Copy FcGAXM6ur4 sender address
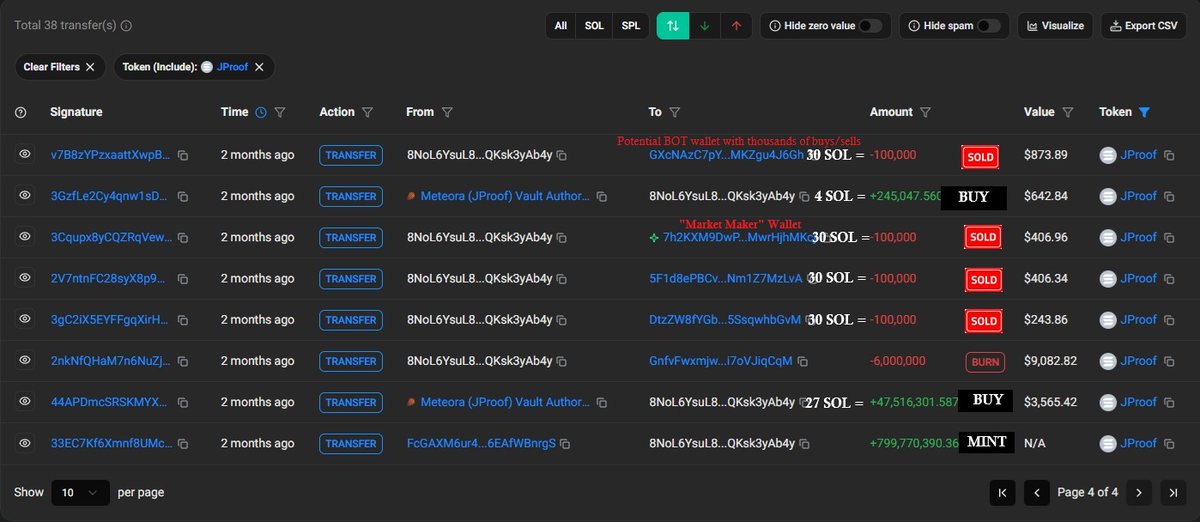The width and height of the screenshot is (1200, 522). (x=565, y=443)
